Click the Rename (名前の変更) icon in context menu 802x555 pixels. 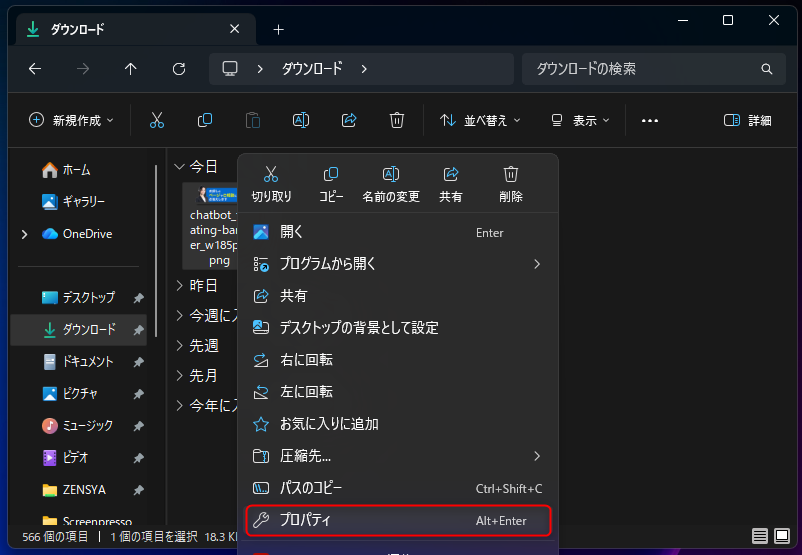click(391, 175)
